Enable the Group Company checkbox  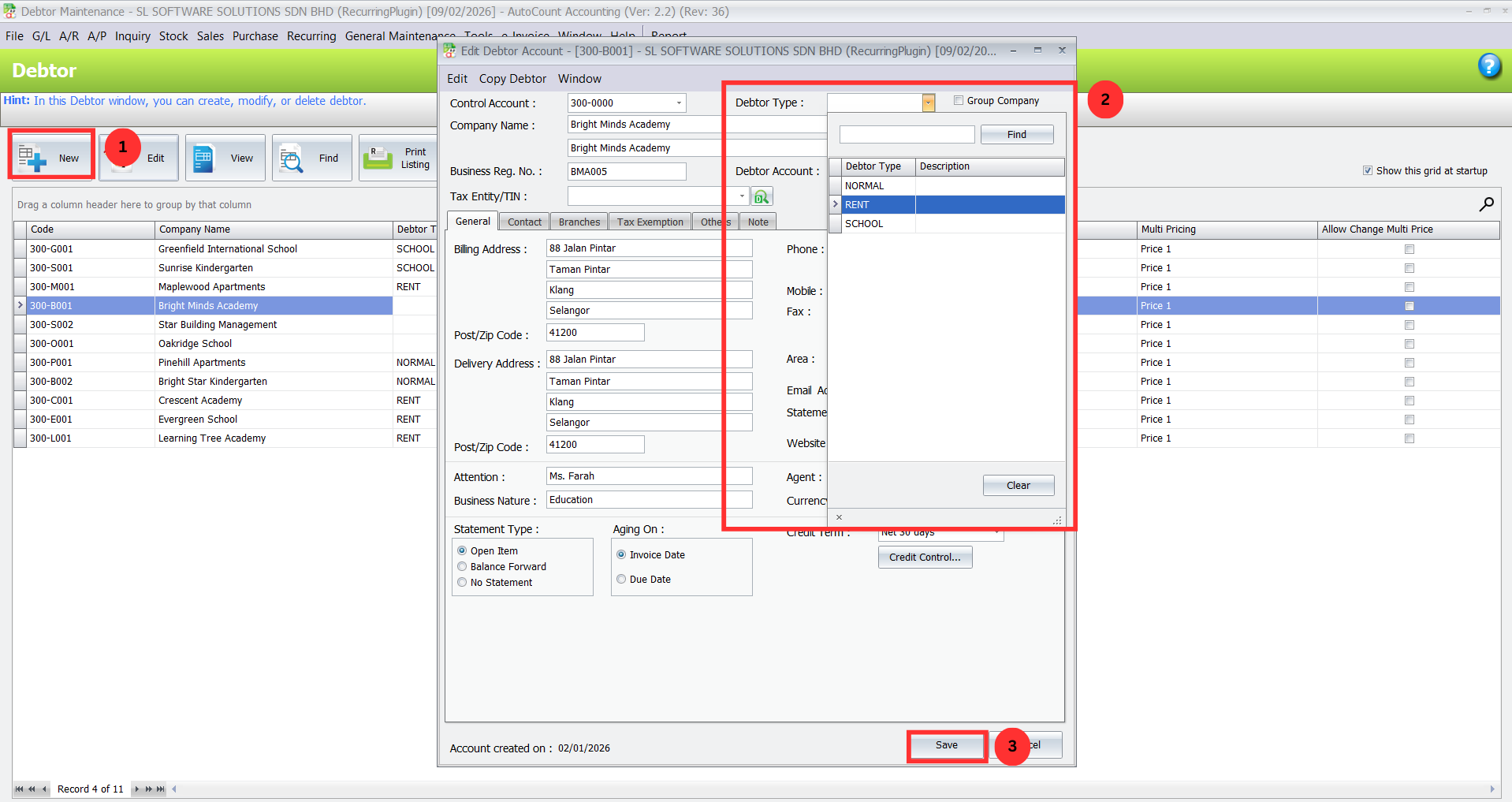[958, 100]
